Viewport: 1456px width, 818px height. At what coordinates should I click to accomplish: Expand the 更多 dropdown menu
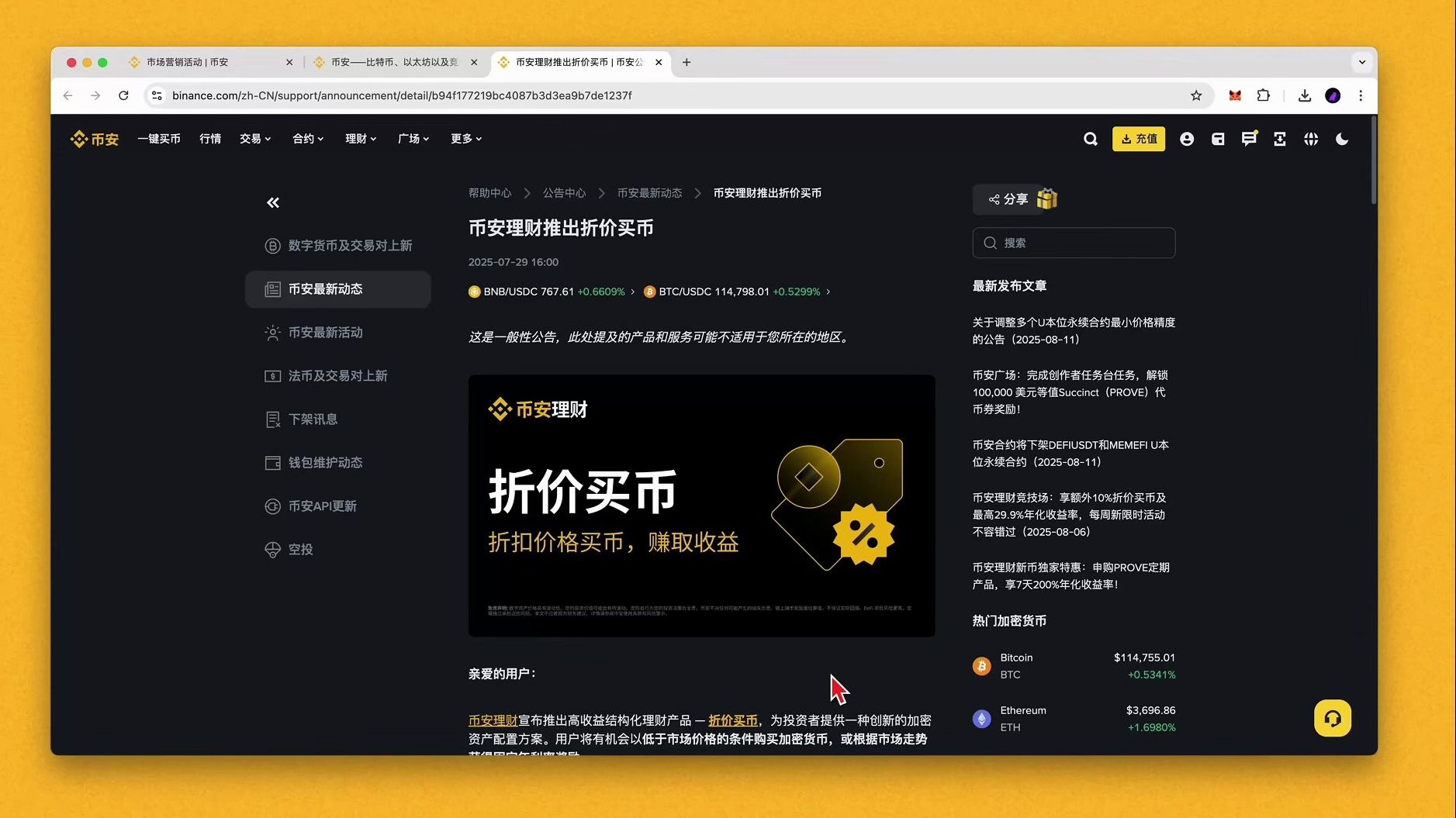[464, 139]
